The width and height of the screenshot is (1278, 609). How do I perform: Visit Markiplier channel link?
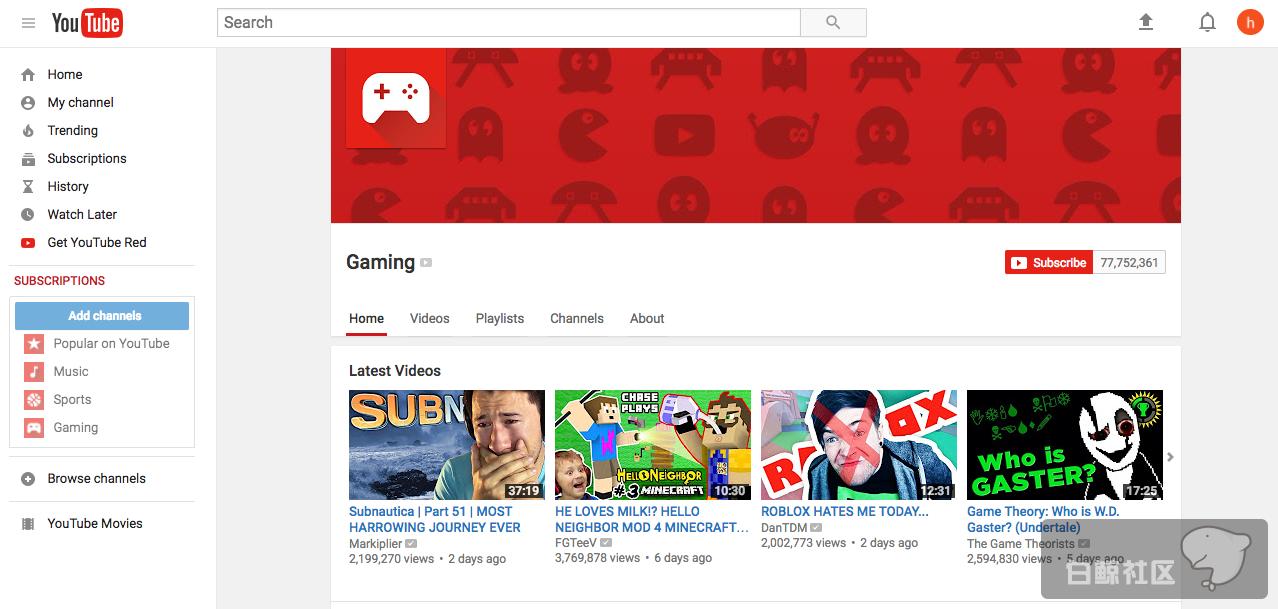pos(375,543)
